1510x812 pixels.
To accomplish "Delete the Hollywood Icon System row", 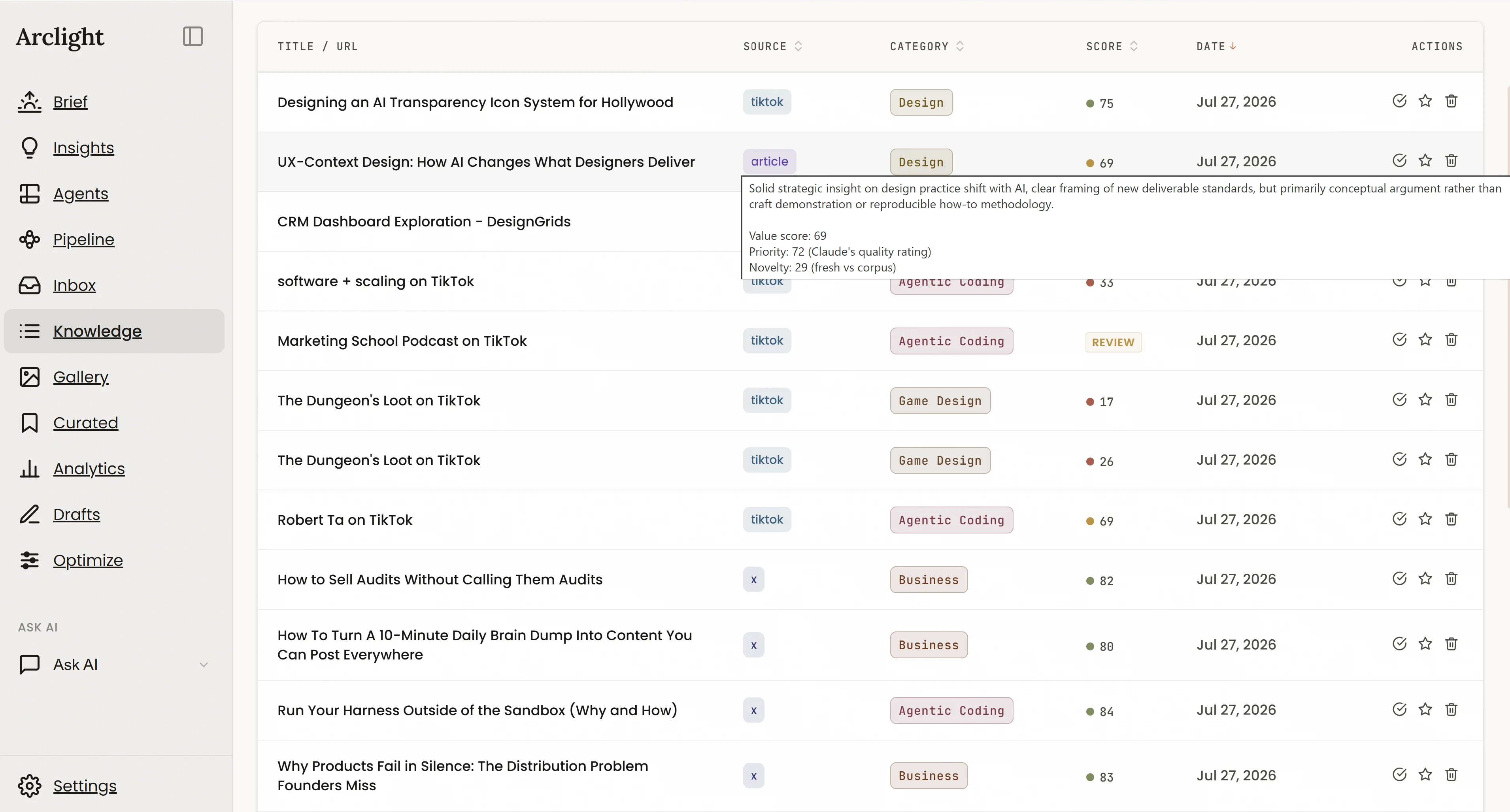I will pos(1451,101).
